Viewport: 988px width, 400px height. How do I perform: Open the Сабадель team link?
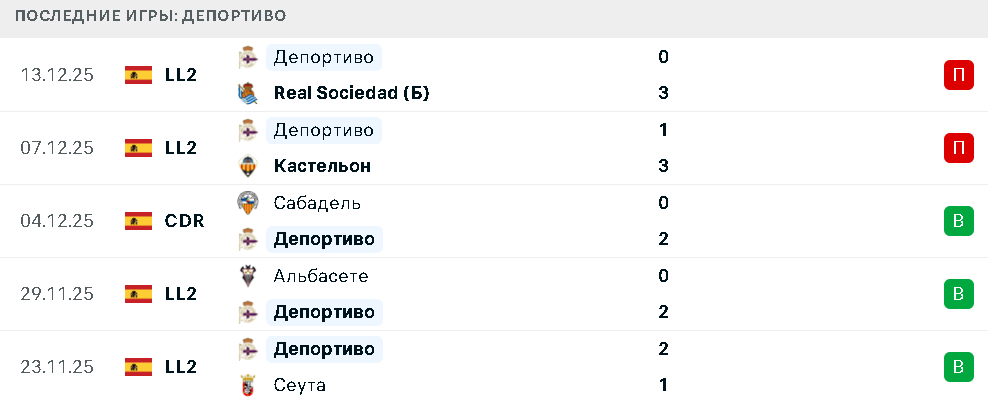[317, 202]
